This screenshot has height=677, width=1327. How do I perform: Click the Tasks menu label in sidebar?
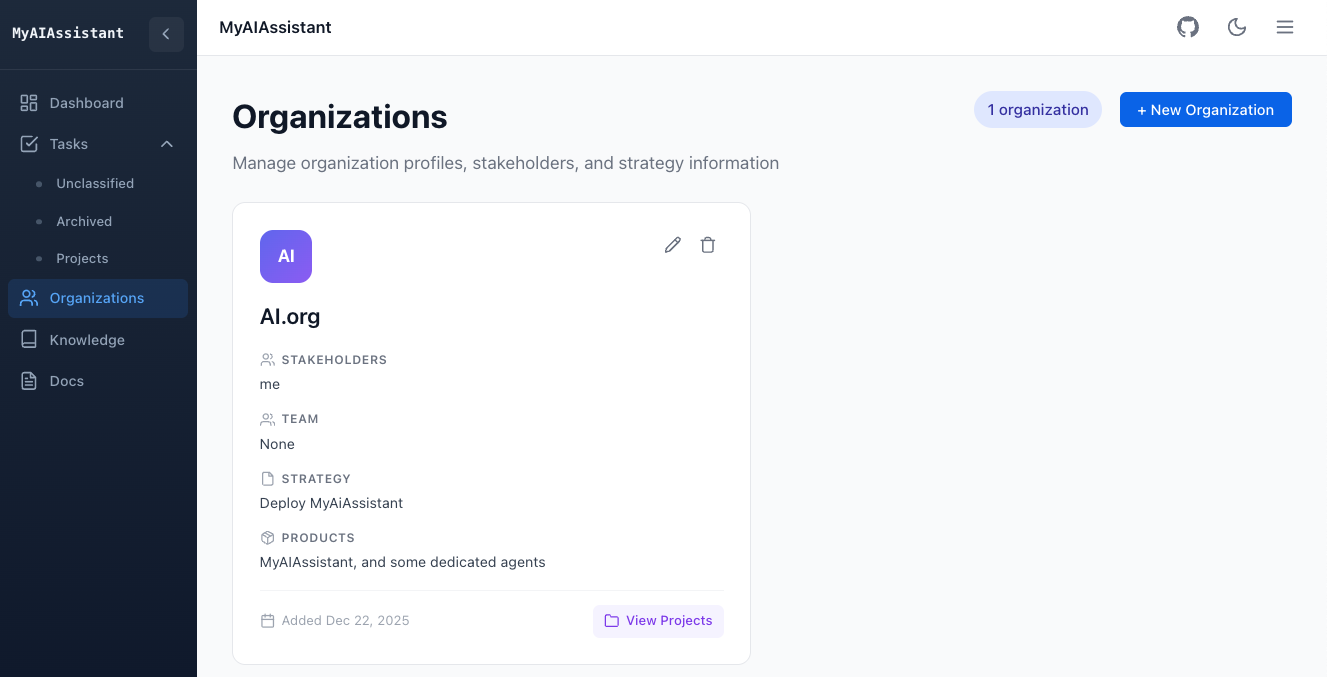[69, 144]
